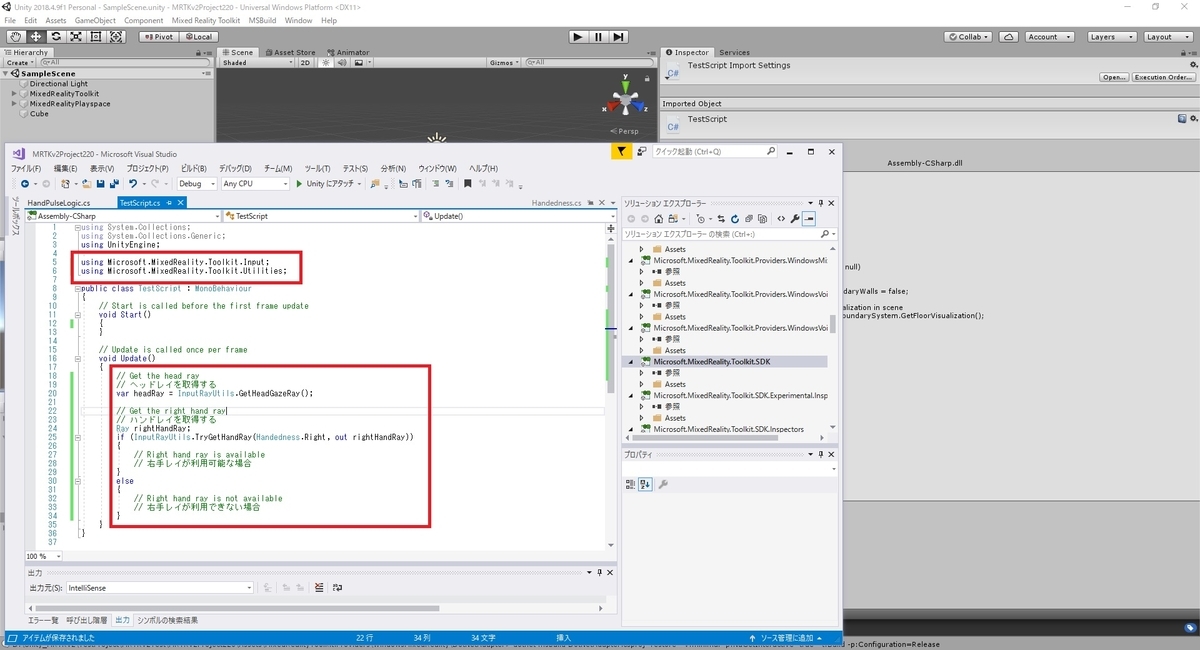Click the Unity Step frame button
This screenshot has height=650, width=1200.
[x=619, y=37]
